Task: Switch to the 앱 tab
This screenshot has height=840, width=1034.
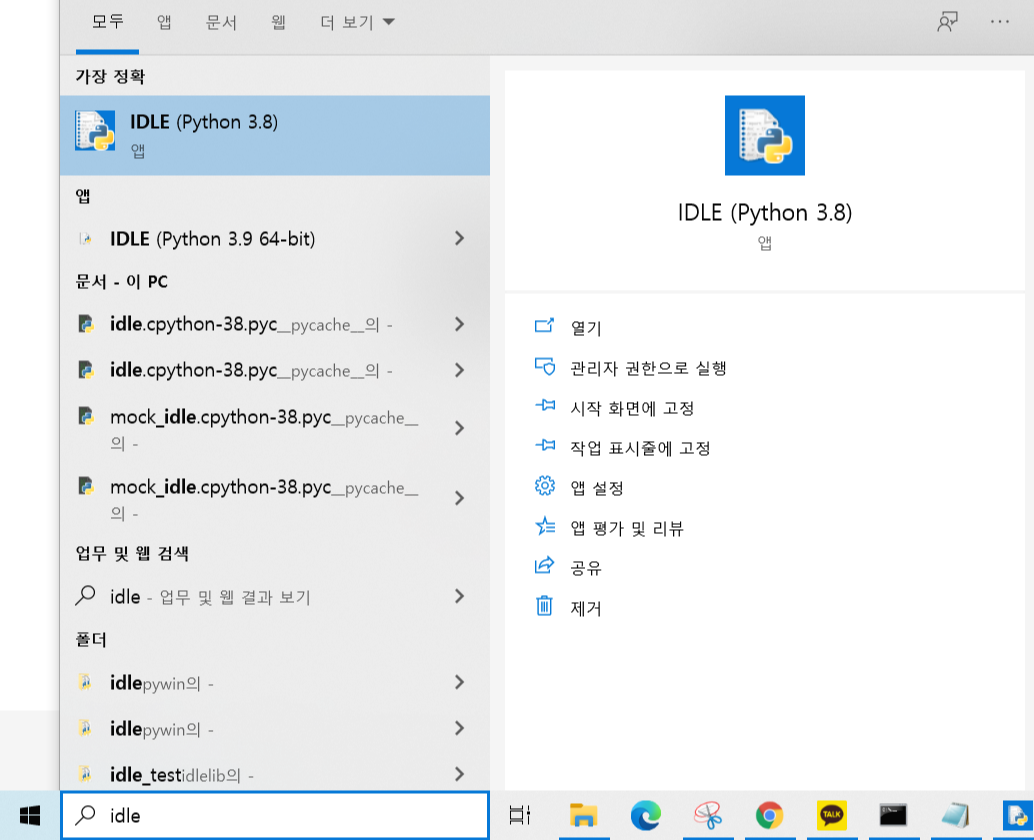Action: (x=164, y=22)
